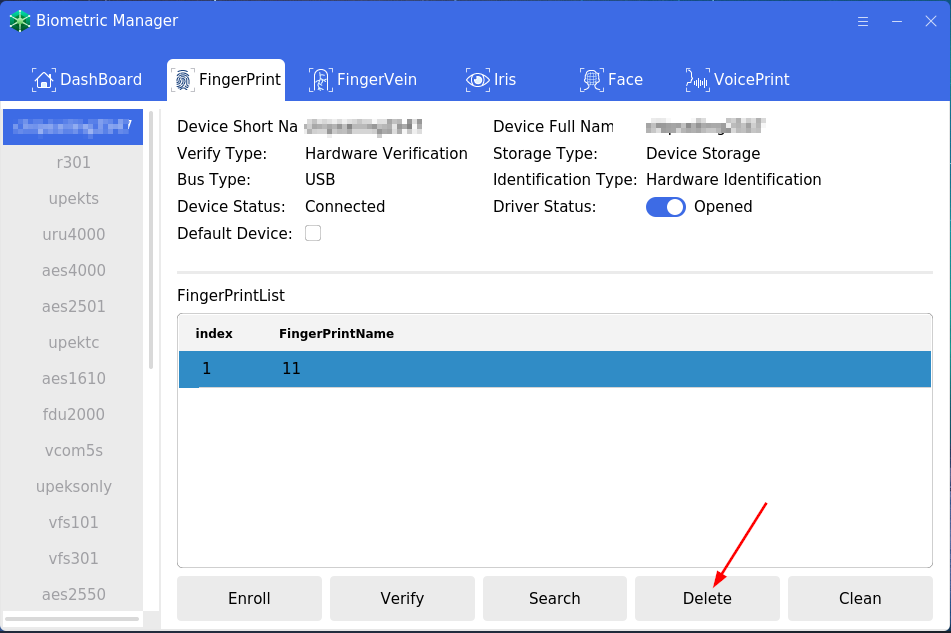Click the Iris eye icon
Image resolution: width=951 pixels, height=633 pixels.
[478, 79]
